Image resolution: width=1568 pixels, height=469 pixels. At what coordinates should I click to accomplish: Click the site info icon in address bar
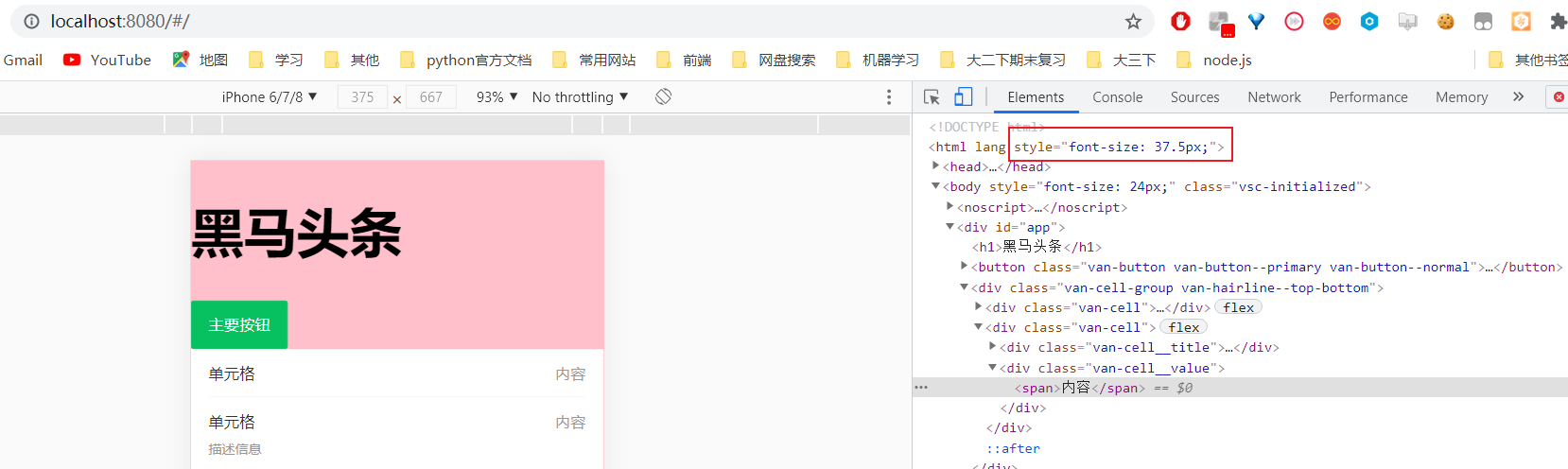(31, 21)
